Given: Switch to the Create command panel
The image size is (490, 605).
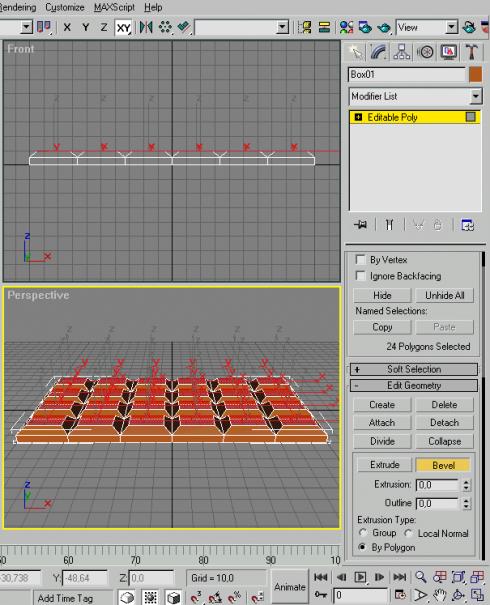Looking at the screenshot, I should 356,52.
